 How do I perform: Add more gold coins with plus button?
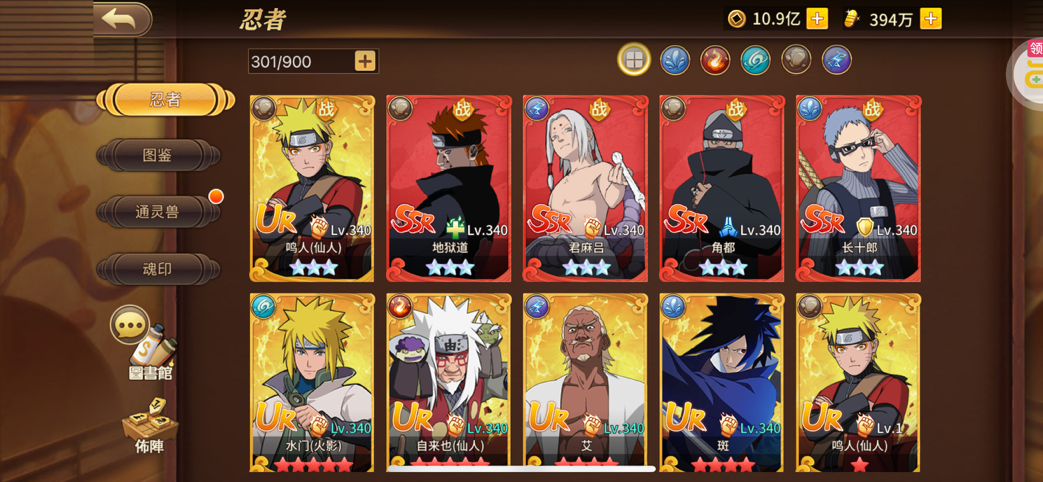click(817, 19)
